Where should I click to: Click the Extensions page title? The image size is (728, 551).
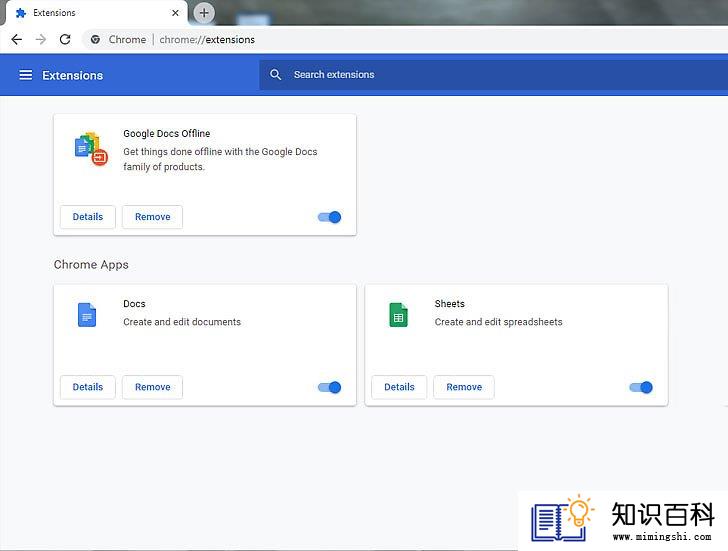[72, 75]
